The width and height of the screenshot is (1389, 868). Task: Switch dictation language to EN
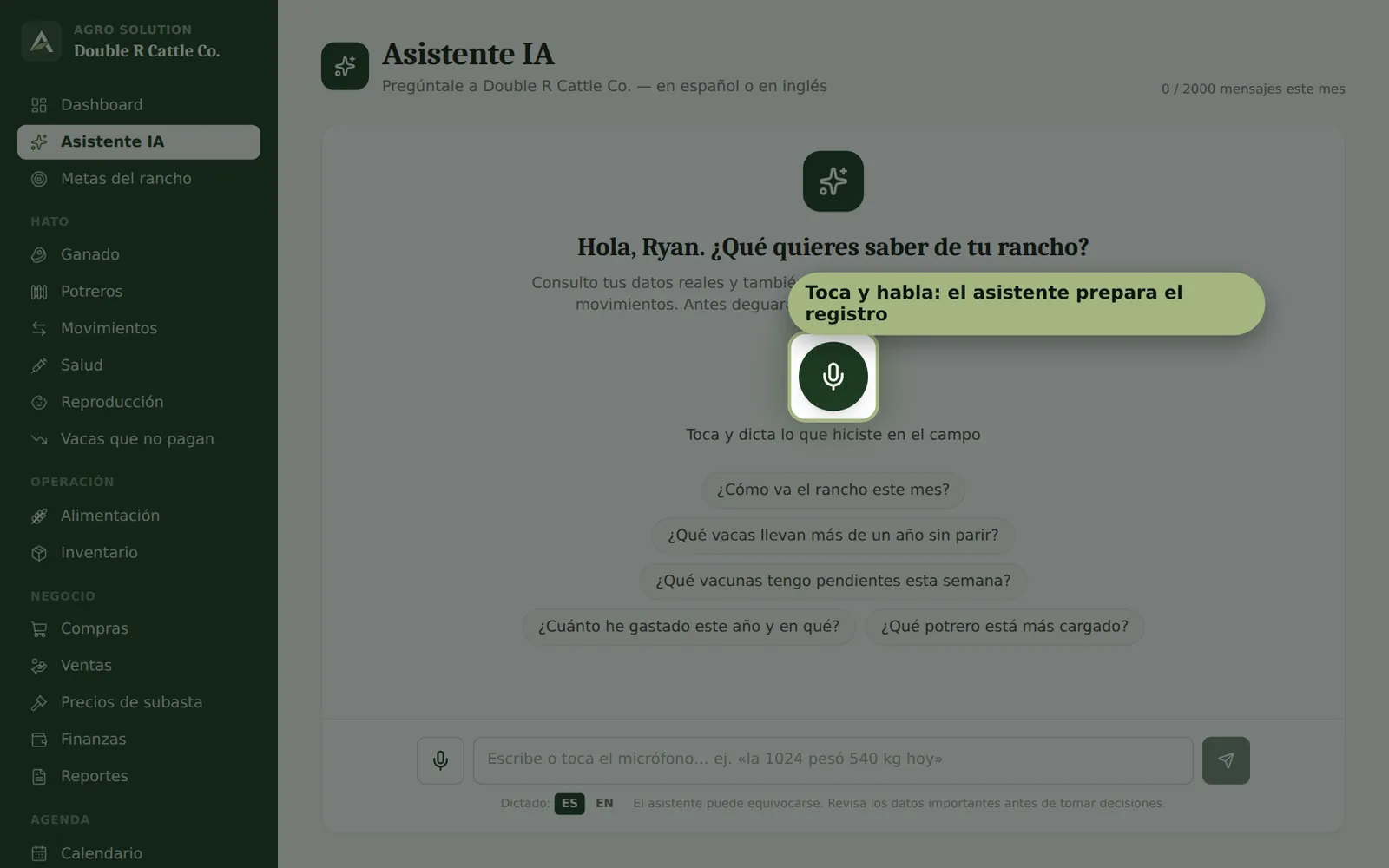point(604,804)
